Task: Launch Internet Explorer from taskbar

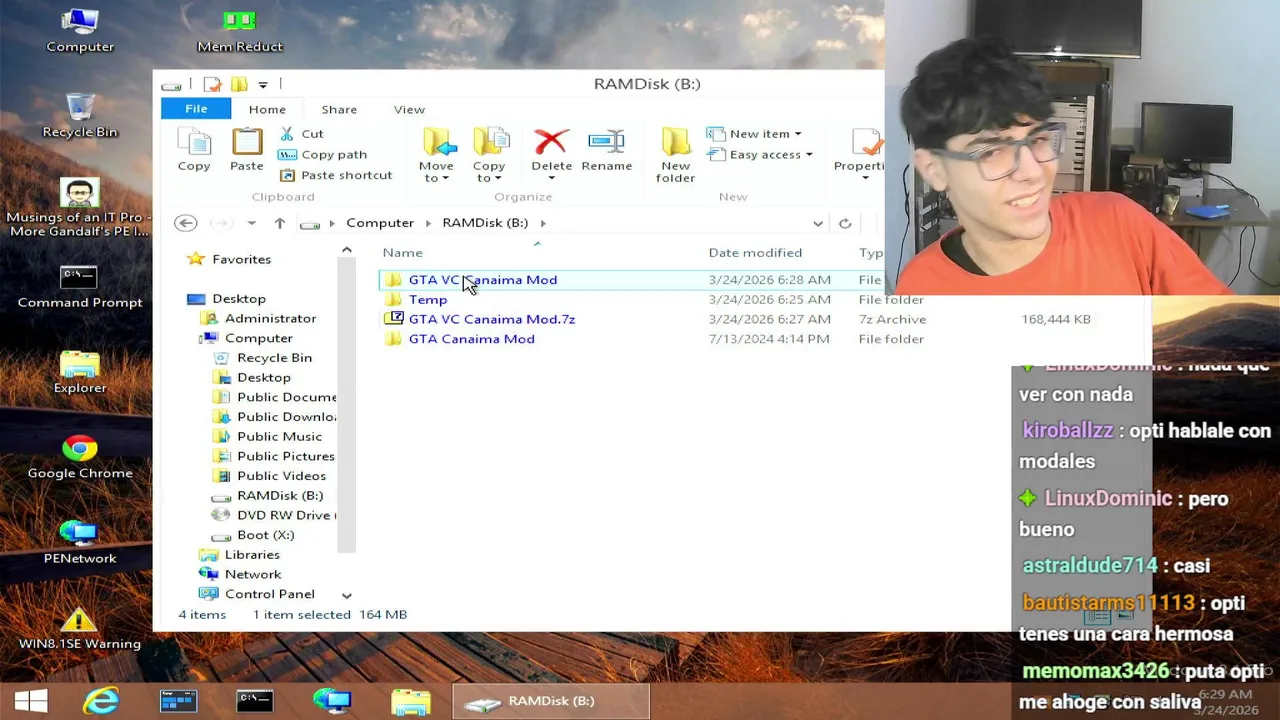Action: 101,701
